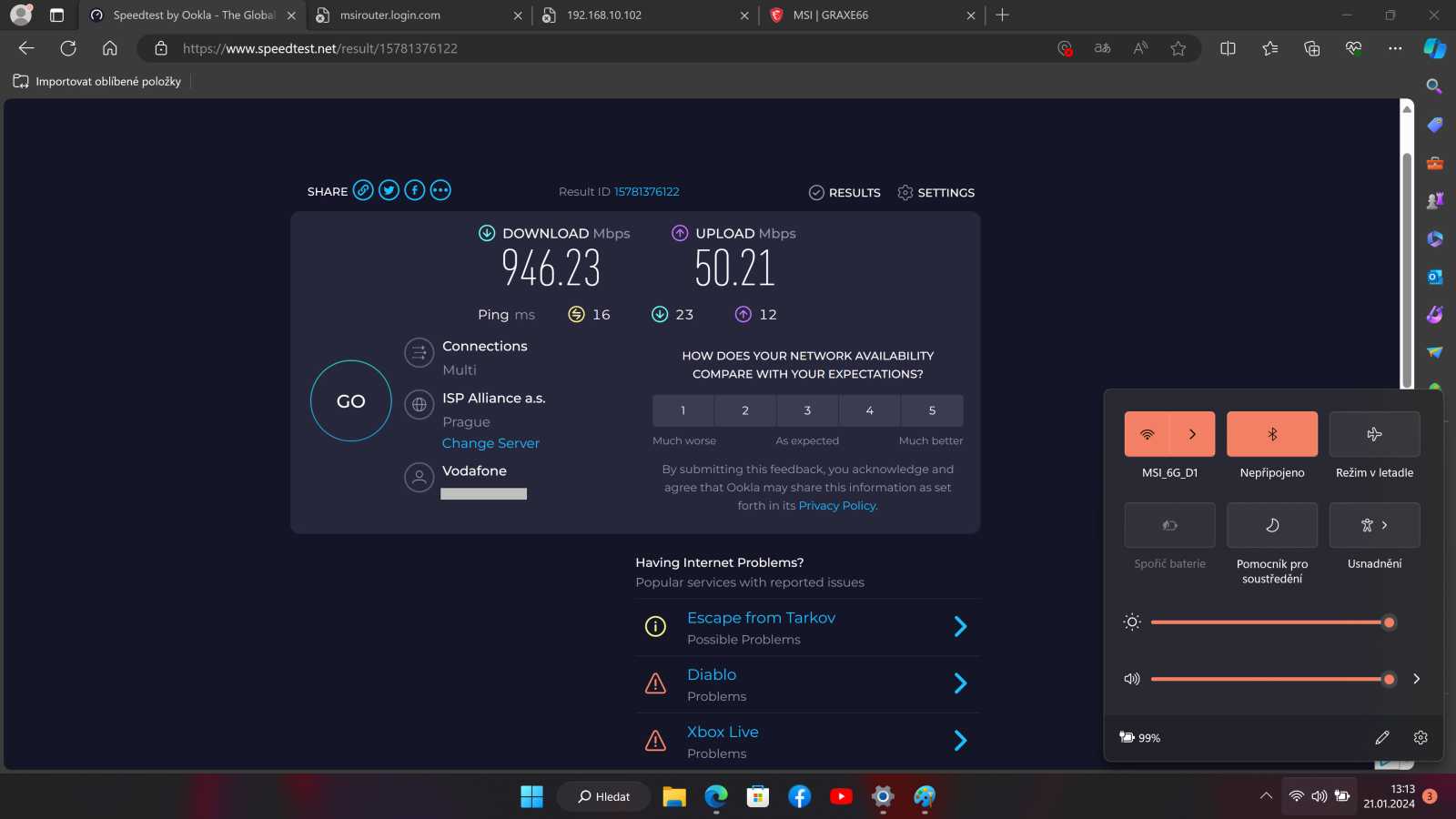This screenshot has height=819, width=1456.
Task: Open YouTube taskbar icon
Action: (842, 796)
